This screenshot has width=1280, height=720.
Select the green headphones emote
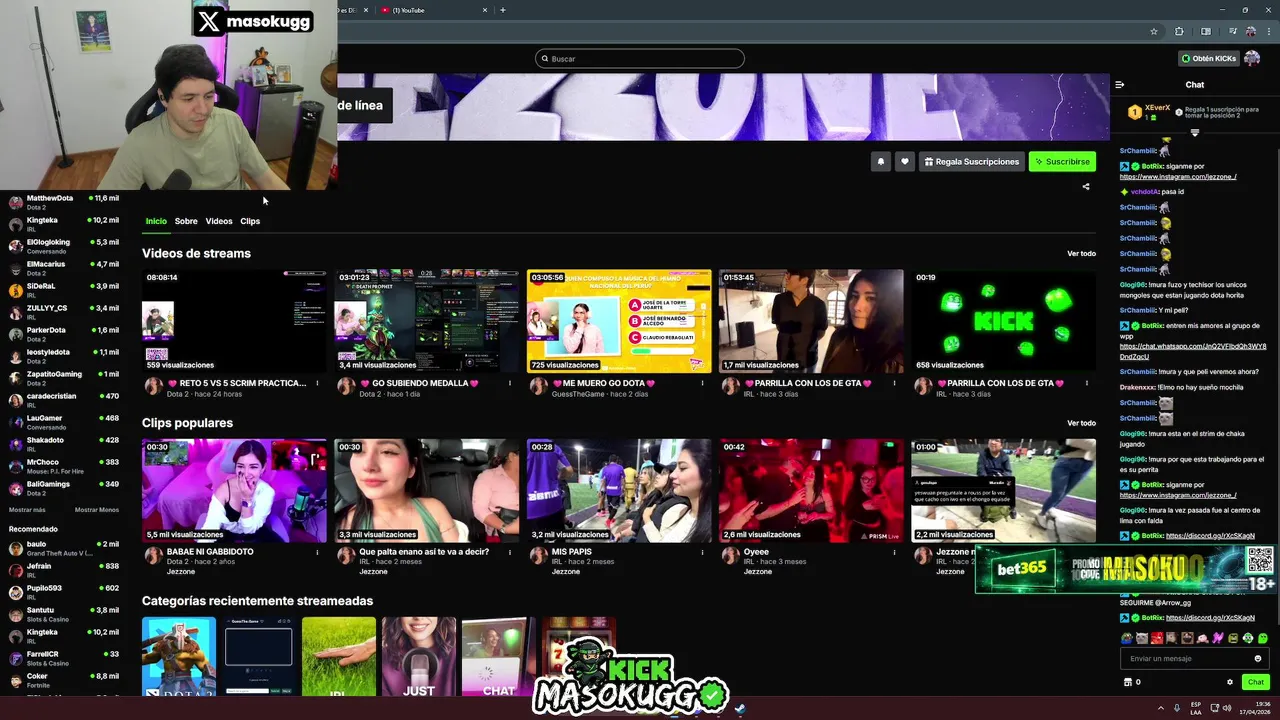(x=1248, y=638)
